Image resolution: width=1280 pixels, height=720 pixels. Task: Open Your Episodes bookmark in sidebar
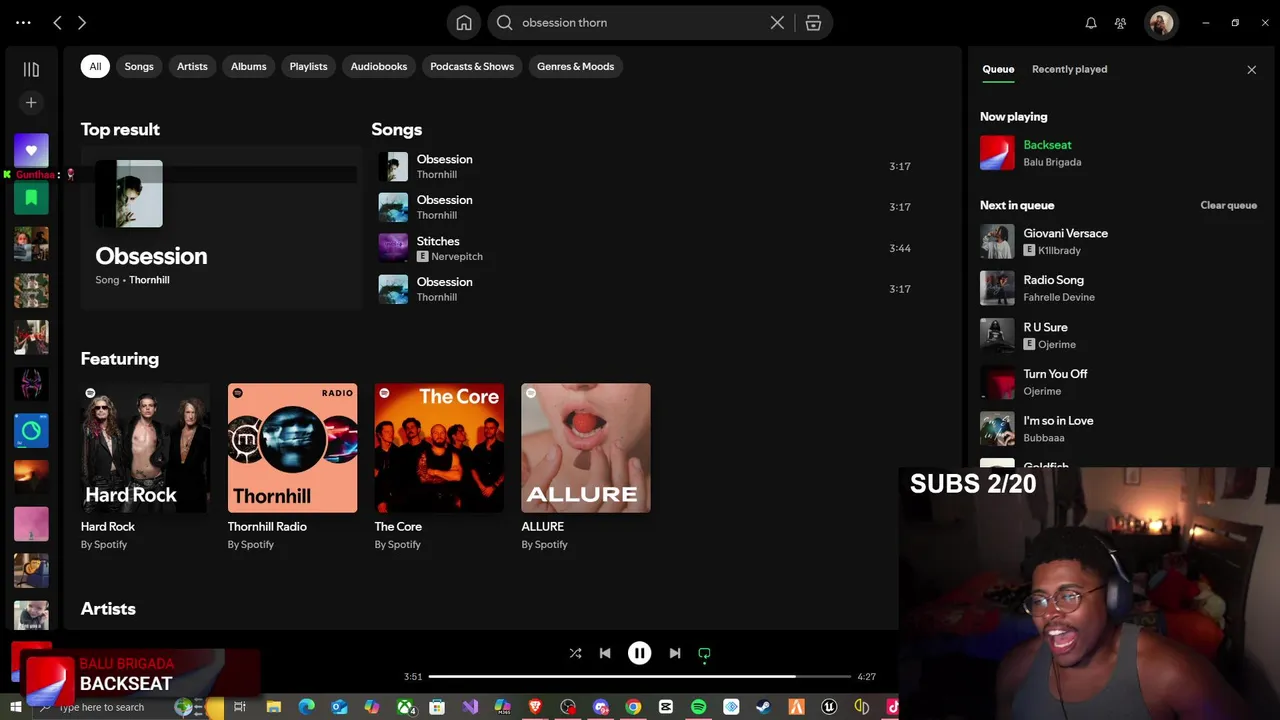tap(31, 197)
